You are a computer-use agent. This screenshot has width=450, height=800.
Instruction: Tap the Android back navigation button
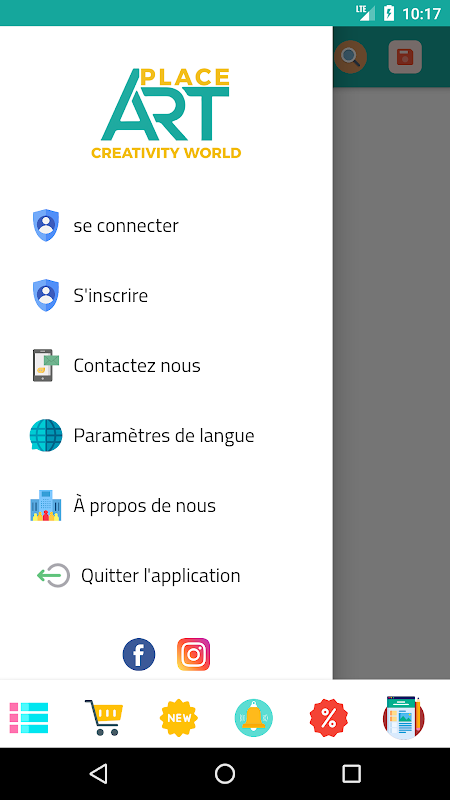click(x=98, y=773)
